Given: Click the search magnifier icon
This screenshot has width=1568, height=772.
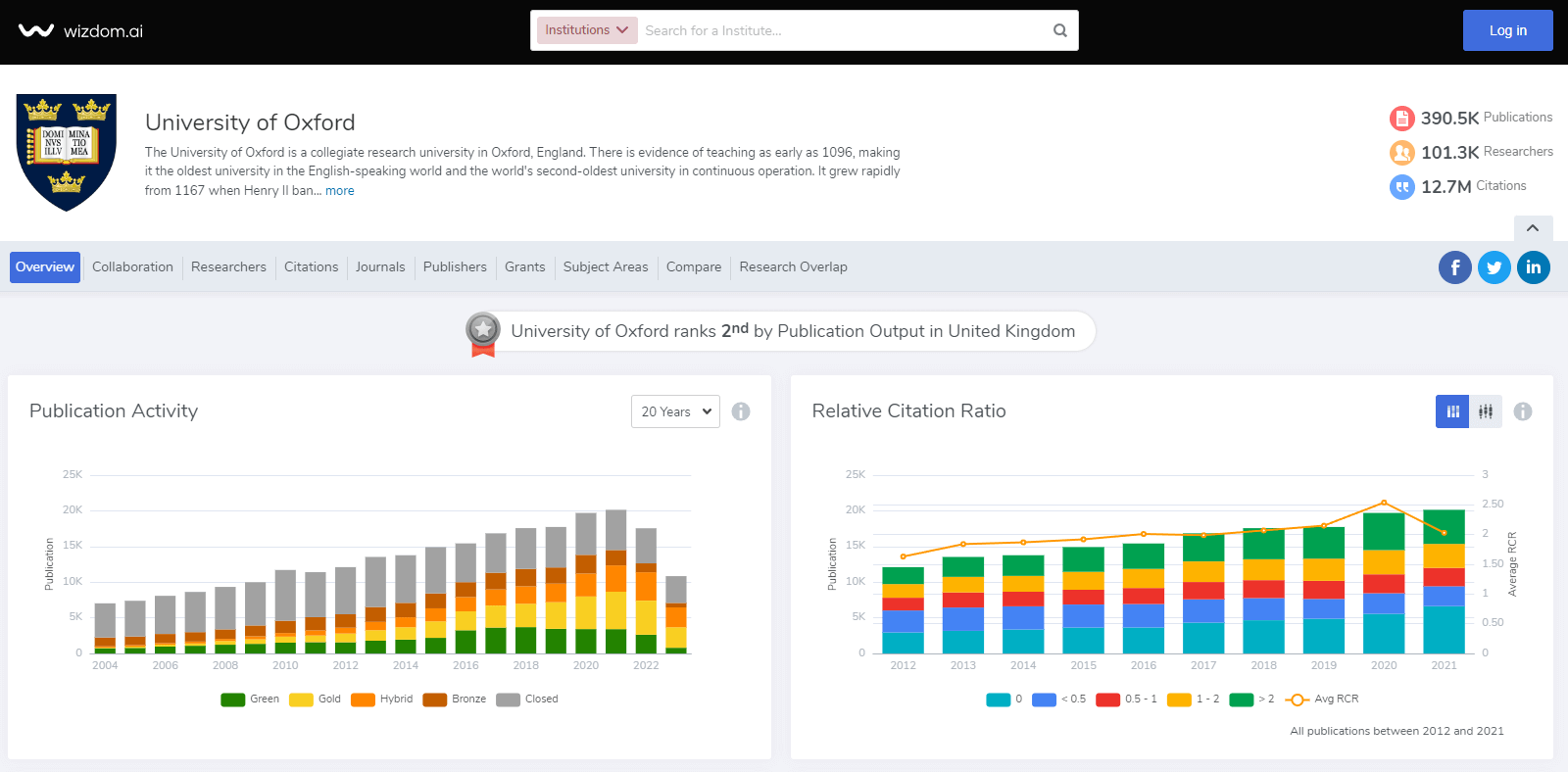Looking at the screenshot, I should coord(1059,30).
